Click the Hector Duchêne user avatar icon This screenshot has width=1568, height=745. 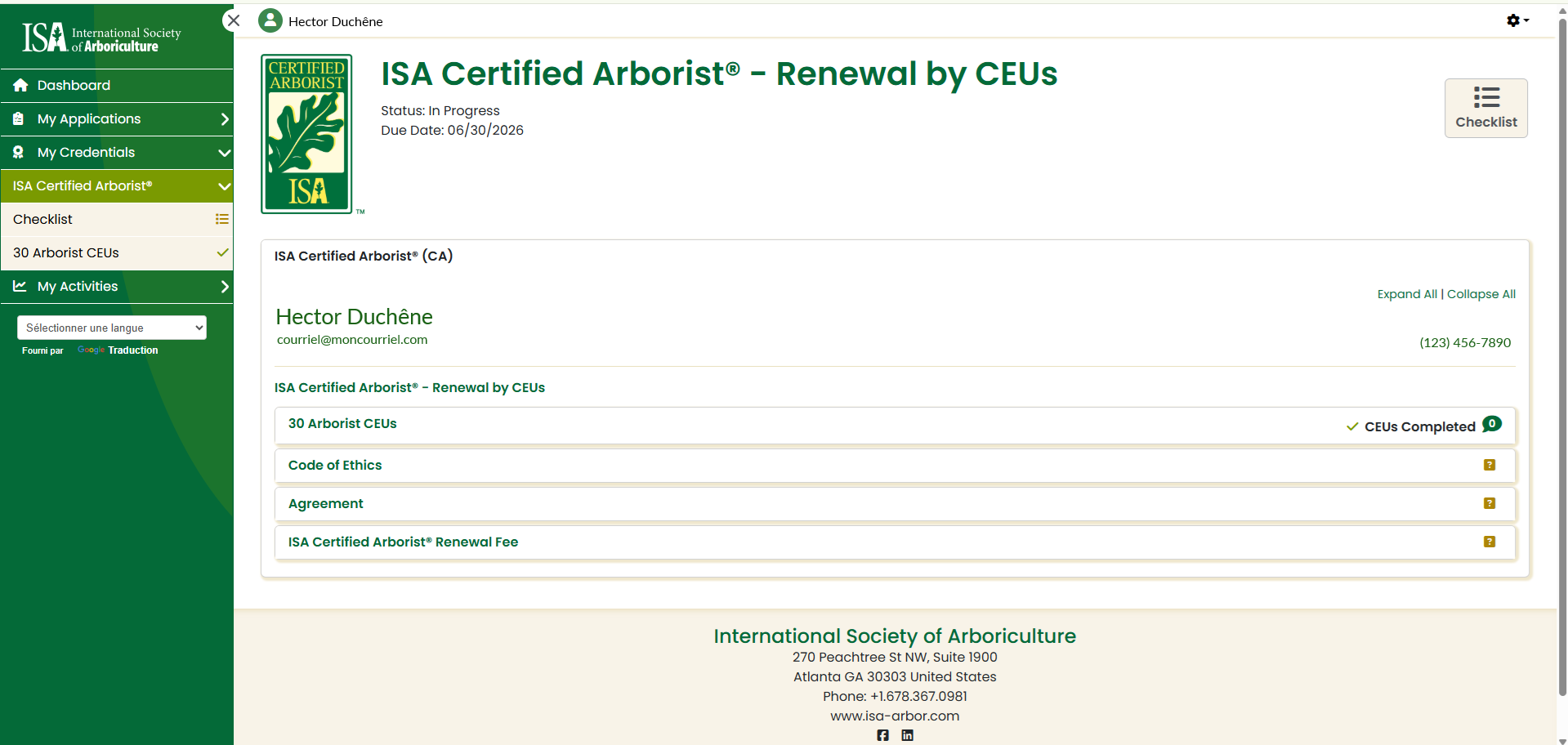tap(270, 21)
